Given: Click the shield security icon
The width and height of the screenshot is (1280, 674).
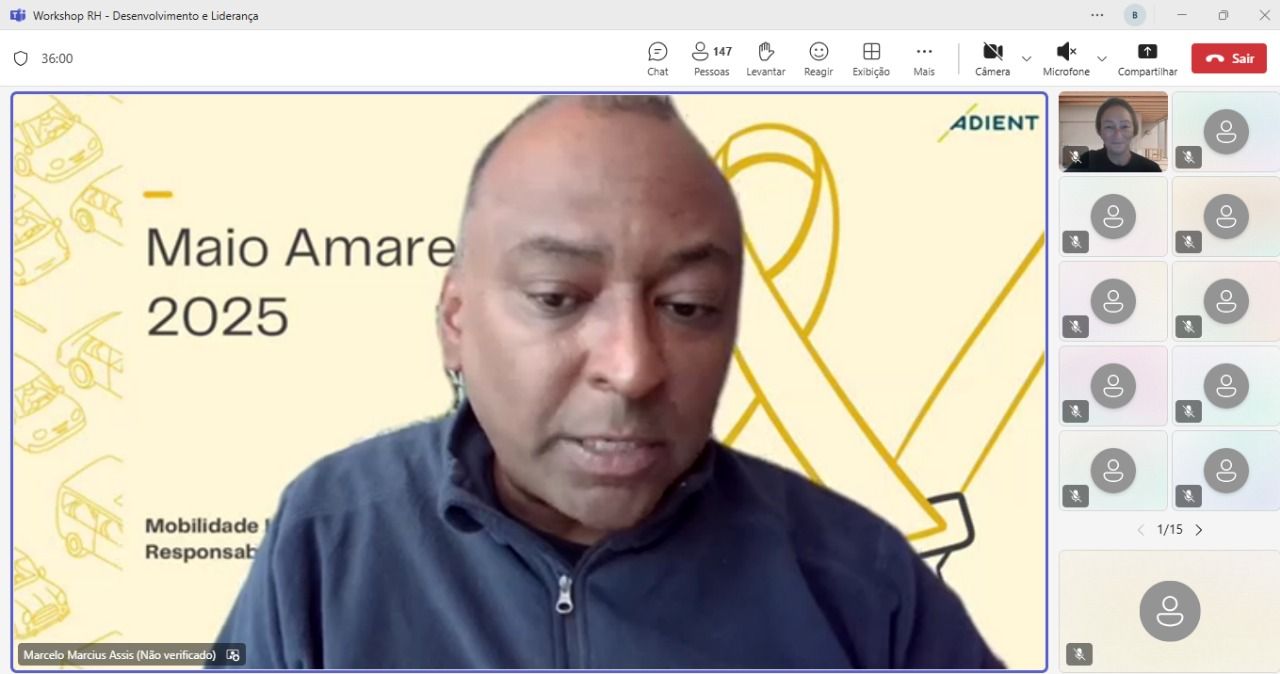Looking at the screenshot, I should pos(20,59).
